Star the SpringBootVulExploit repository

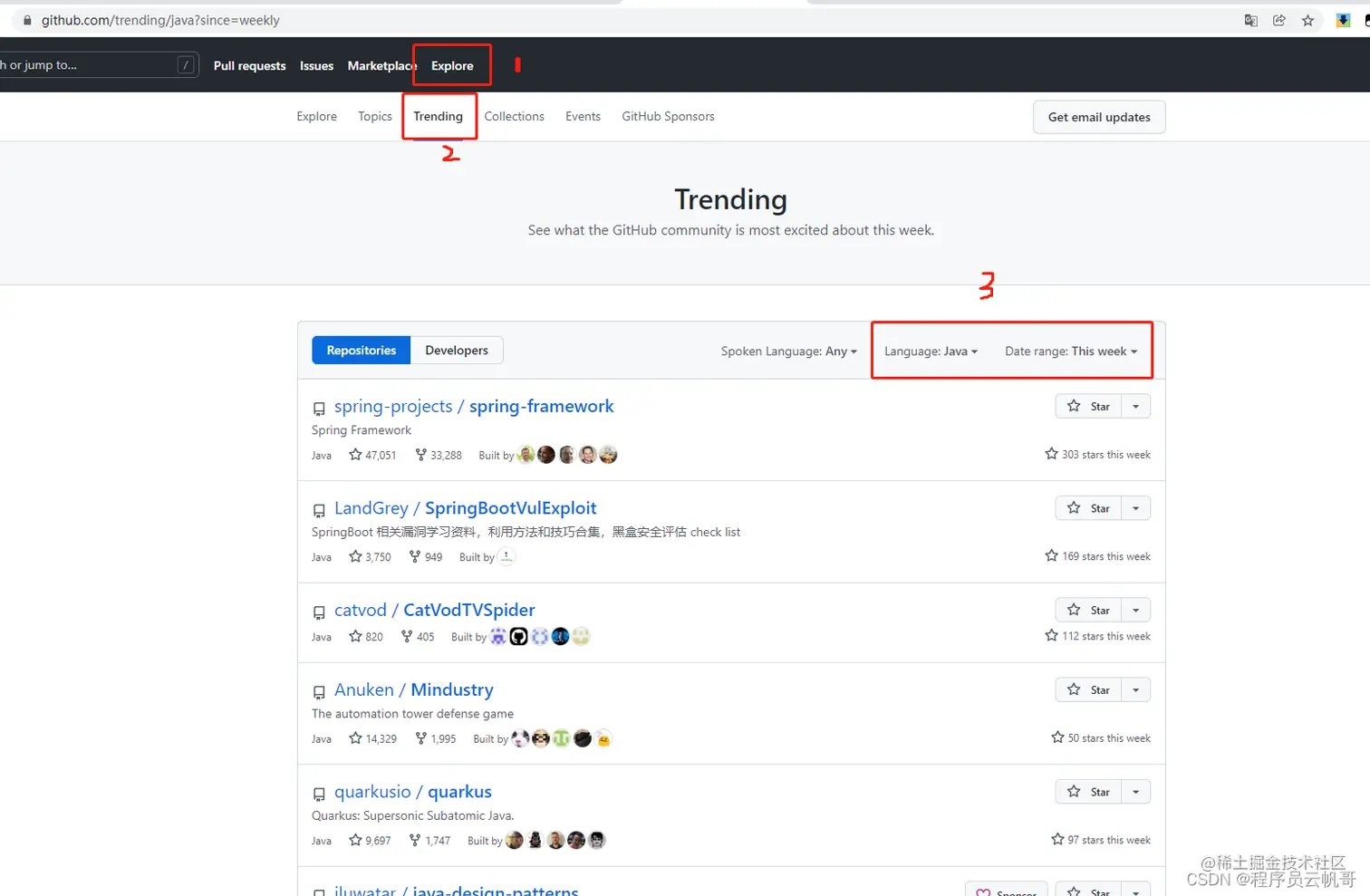[1088, 508]
